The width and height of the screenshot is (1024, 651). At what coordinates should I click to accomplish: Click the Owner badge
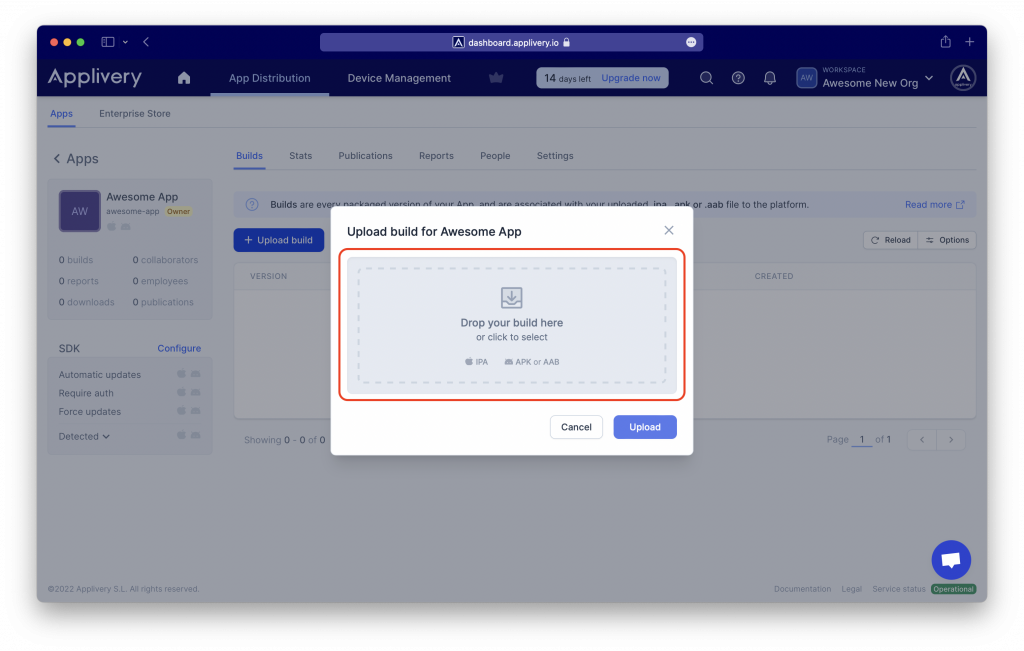click(178, 212)
